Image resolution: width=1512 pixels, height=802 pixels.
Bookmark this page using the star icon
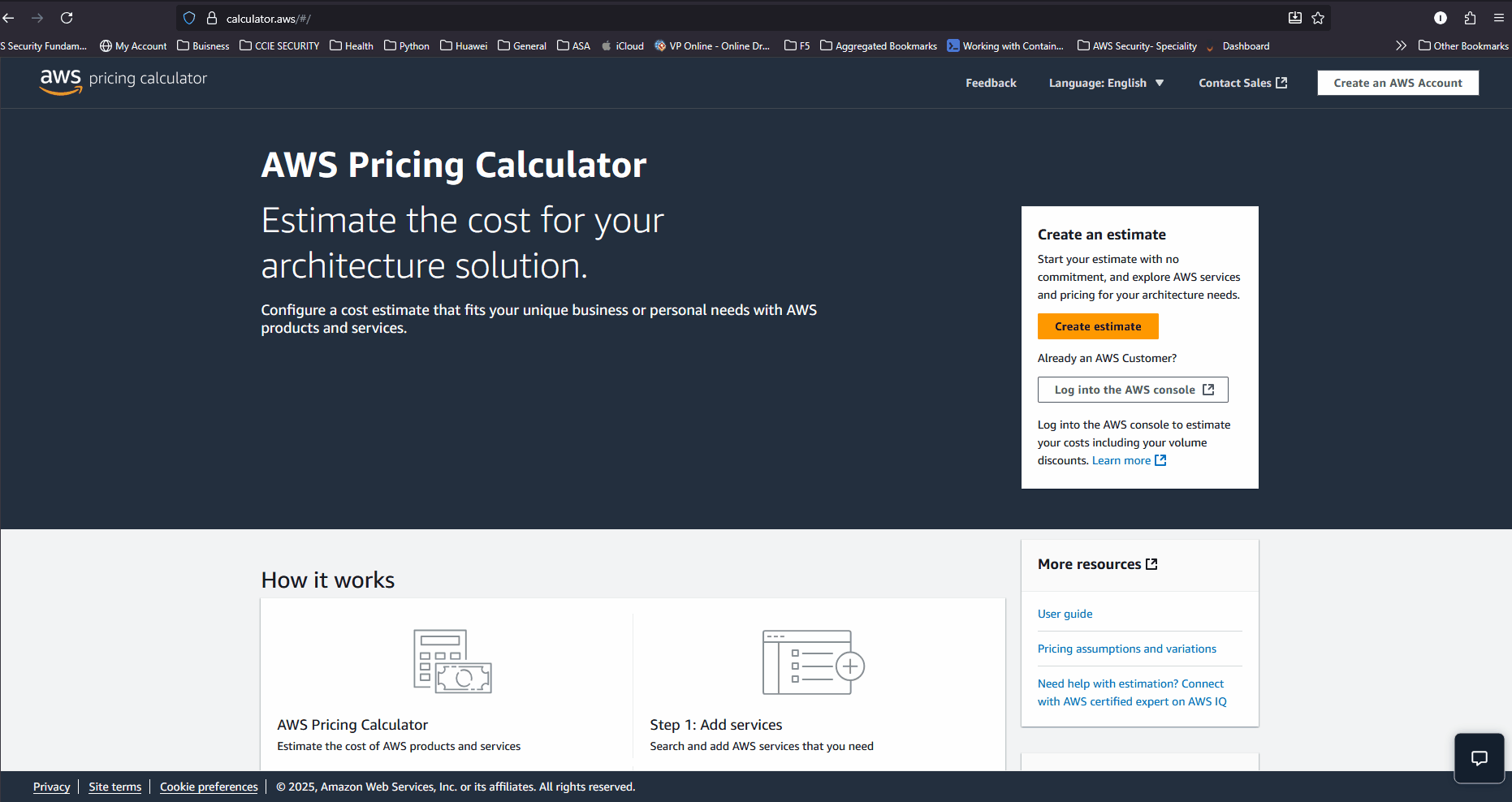click(1317, 18)
